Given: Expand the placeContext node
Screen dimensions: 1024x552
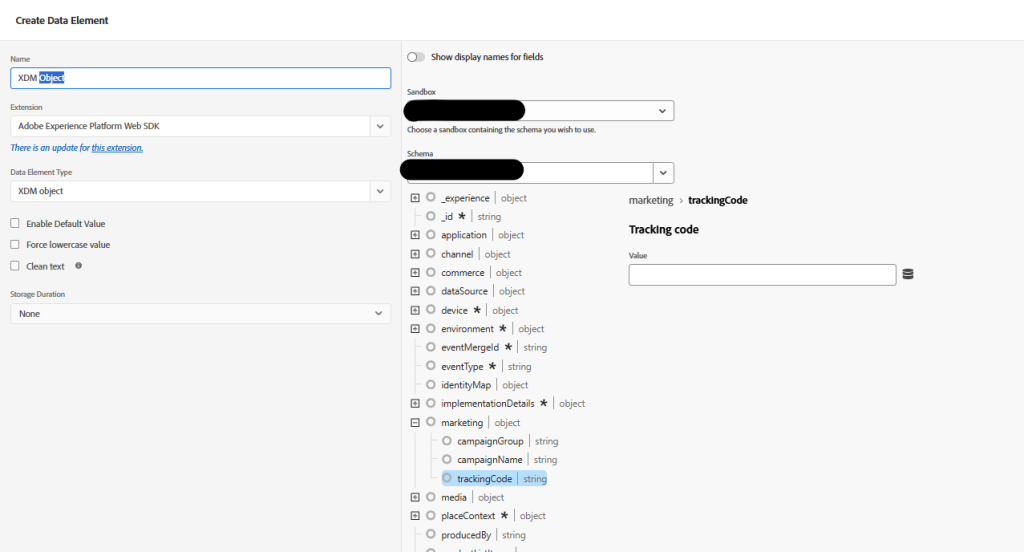Looking at the screenshot, I should click(415, 515).
